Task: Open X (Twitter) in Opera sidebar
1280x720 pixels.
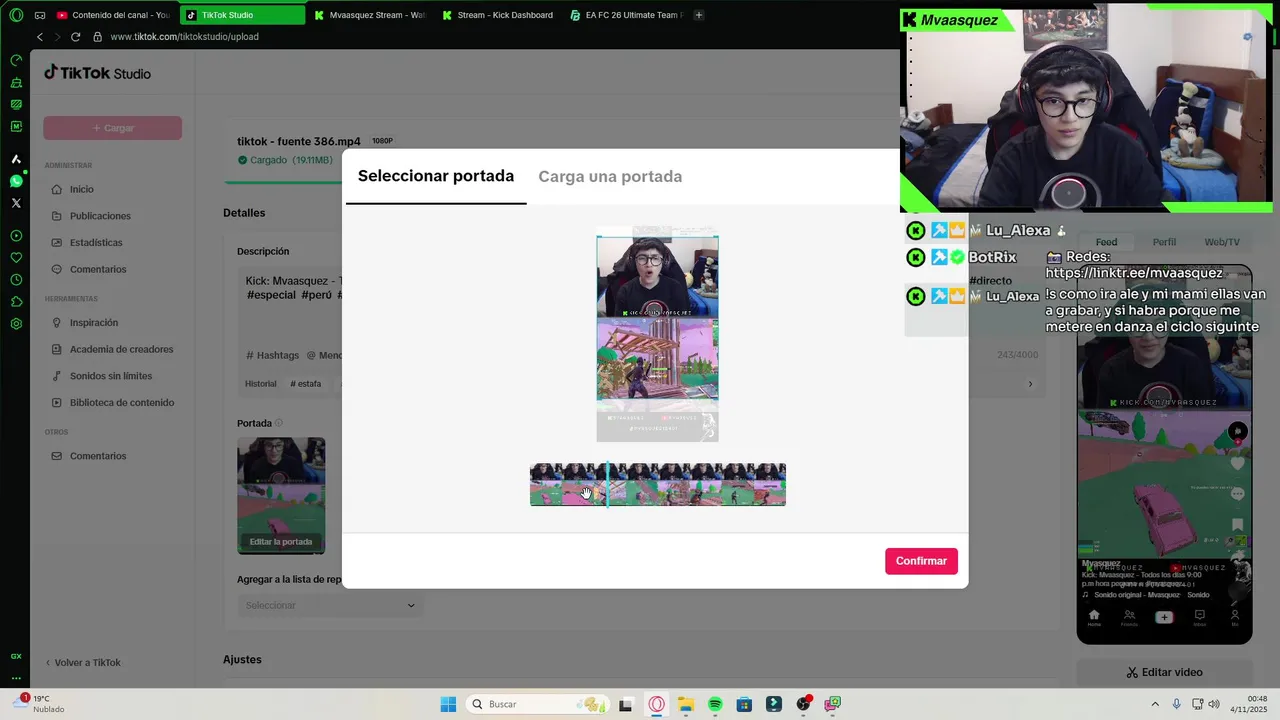Action: tap(16, 203)
